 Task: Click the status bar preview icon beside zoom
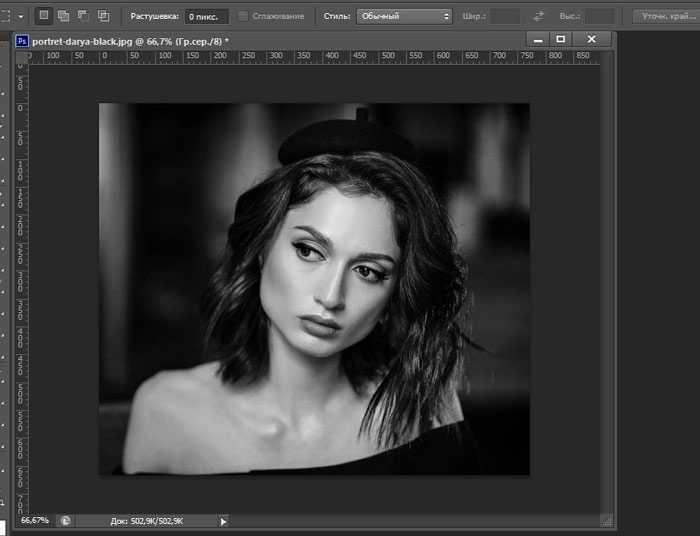click(65, 521)
